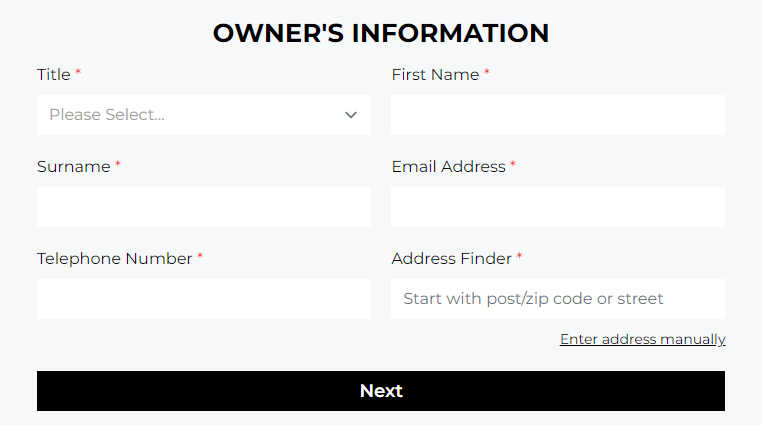
Task: Click the red asterisk beside Title
Action: 78,73
